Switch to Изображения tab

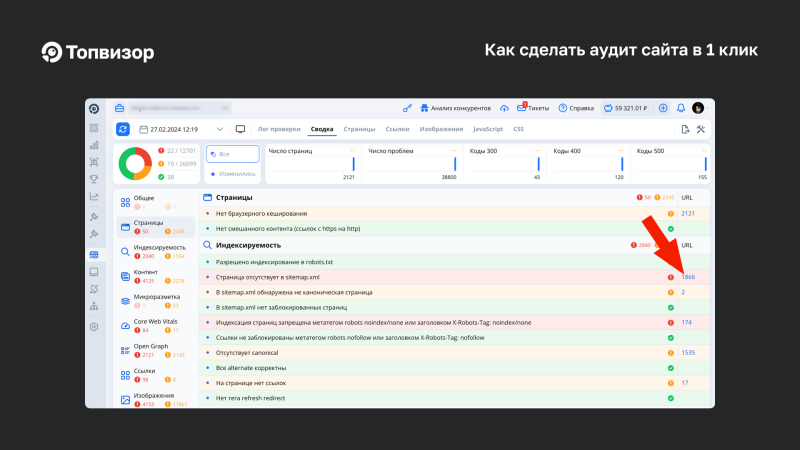[441, 129]
